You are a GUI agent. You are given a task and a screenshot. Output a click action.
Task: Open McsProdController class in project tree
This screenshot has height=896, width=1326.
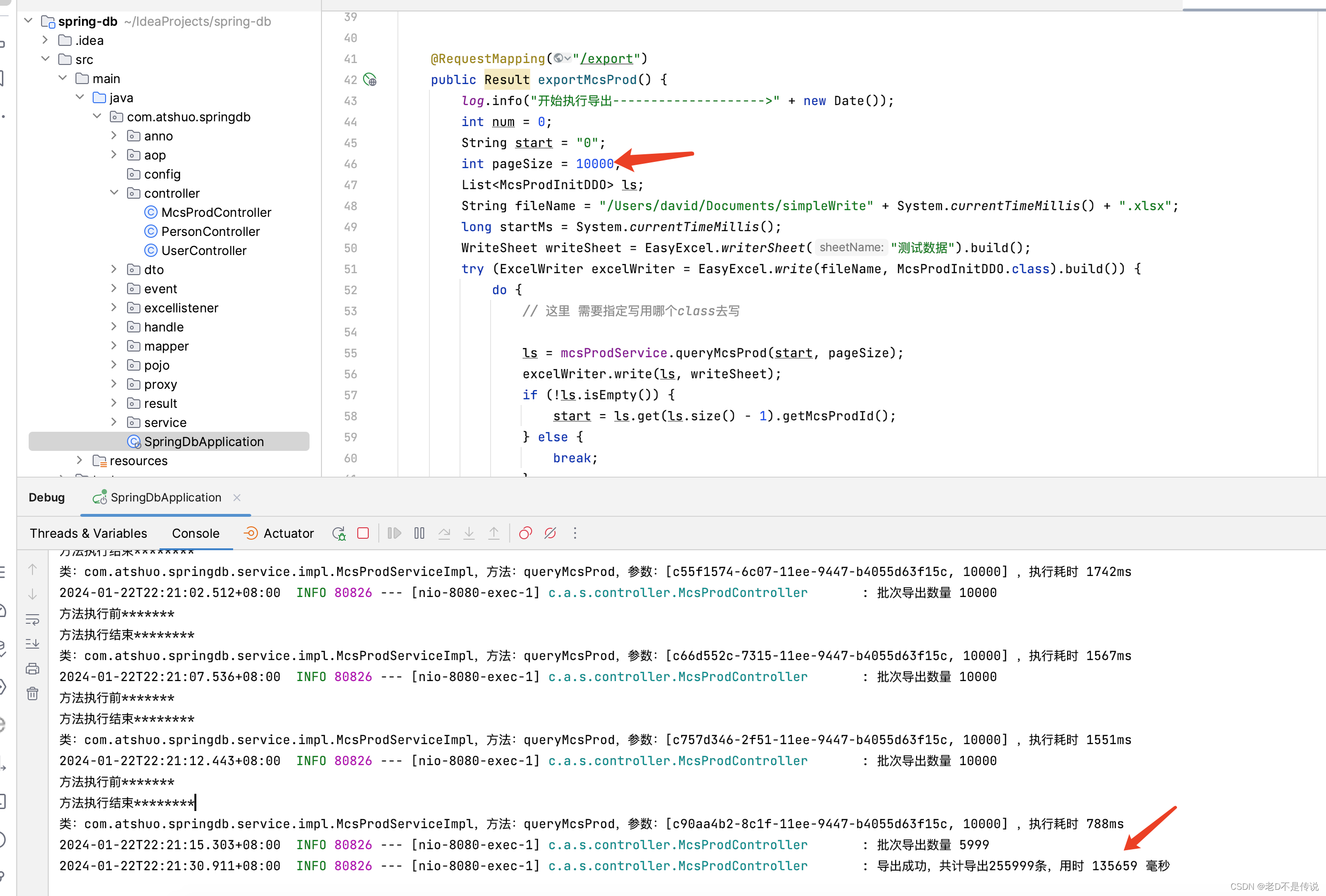click(x=216, y=212)
